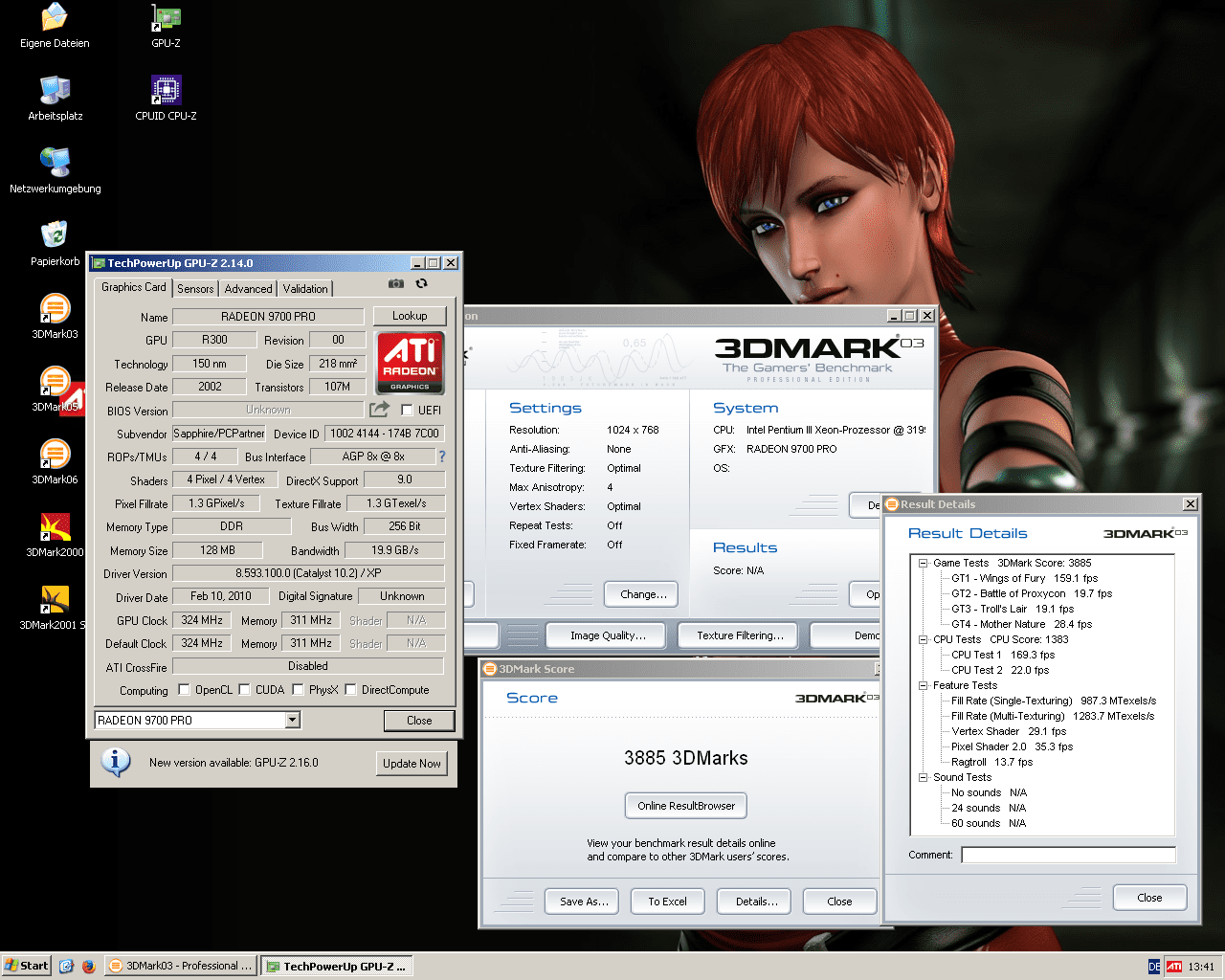Toggle the DirectCompute checkbox

(350, 689)
